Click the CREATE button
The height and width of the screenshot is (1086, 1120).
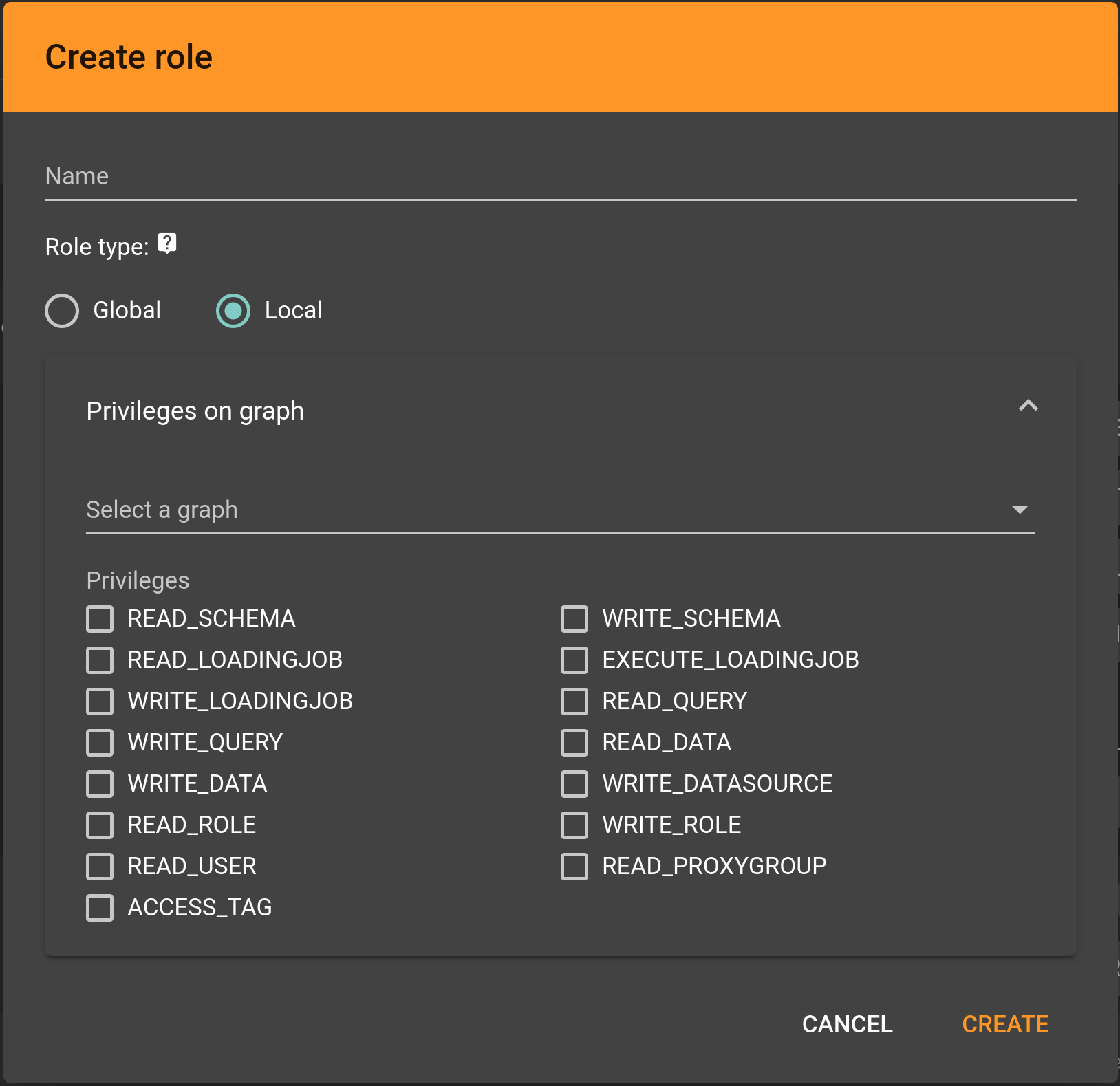point(1005,1024)
